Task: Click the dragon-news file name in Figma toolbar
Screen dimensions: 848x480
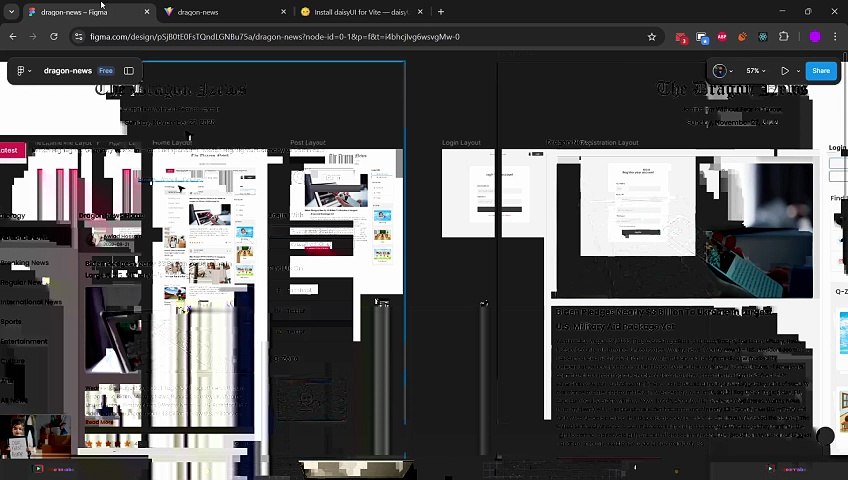Action: point(68,71)
